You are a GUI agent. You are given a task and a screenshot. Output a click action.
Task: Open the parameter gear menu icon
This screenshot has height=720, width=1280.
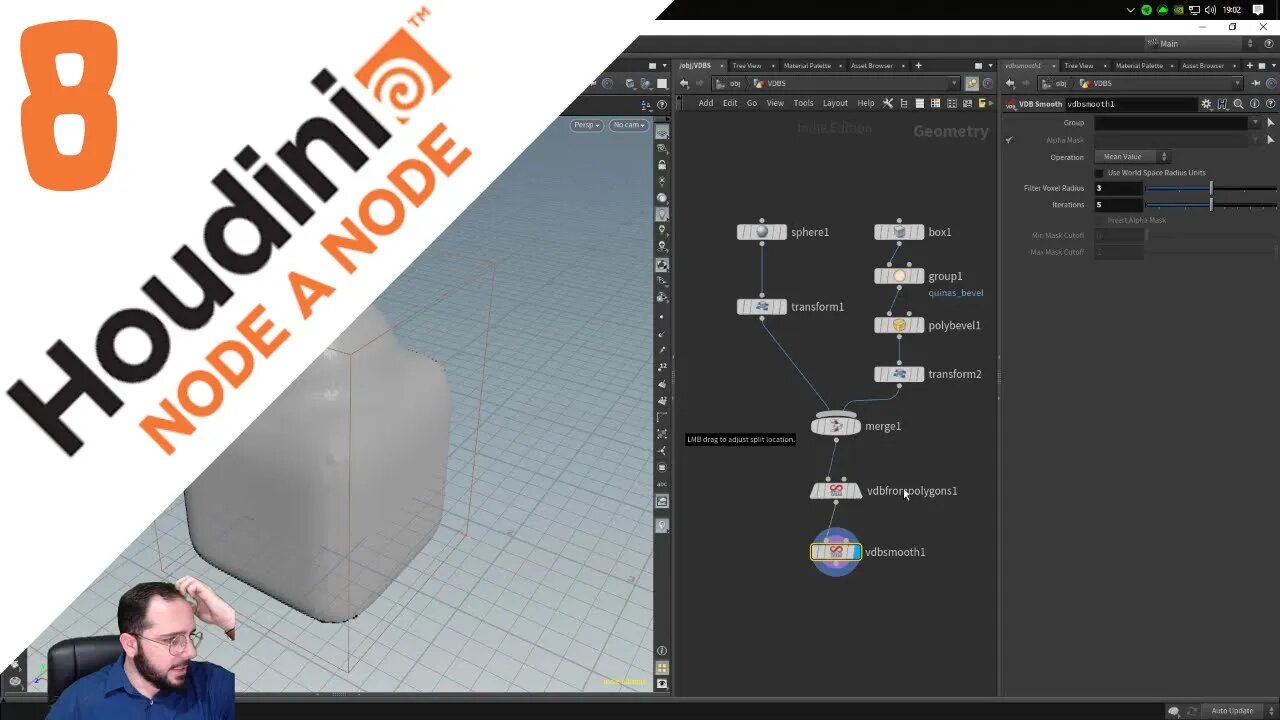click(1206, 104)
